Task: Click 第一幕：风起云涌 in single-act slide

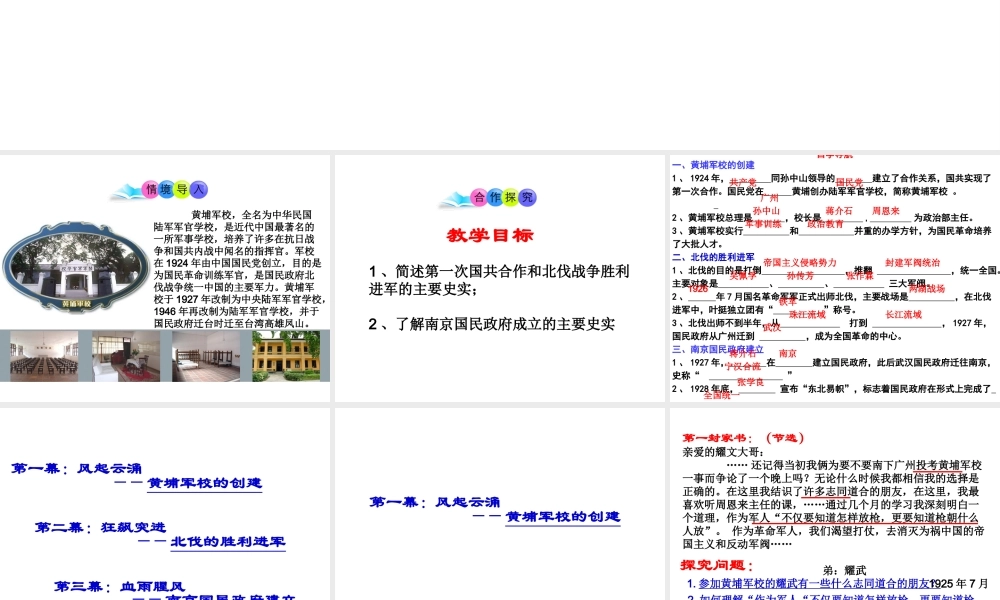Action: tap(435, 502)
